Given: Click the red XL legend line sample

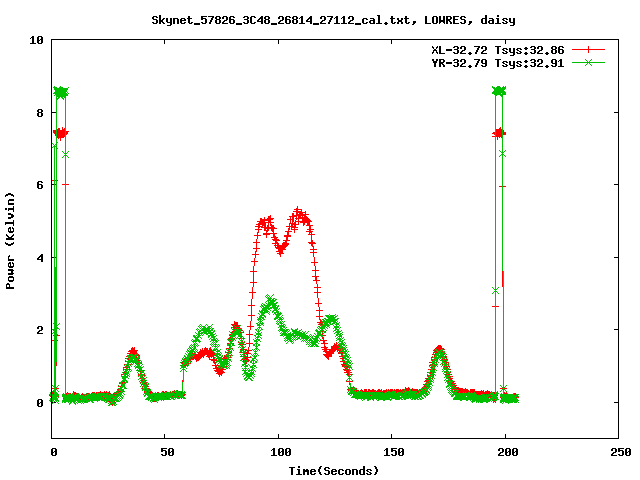Looking at the screenshot, I should coord(588,50).
